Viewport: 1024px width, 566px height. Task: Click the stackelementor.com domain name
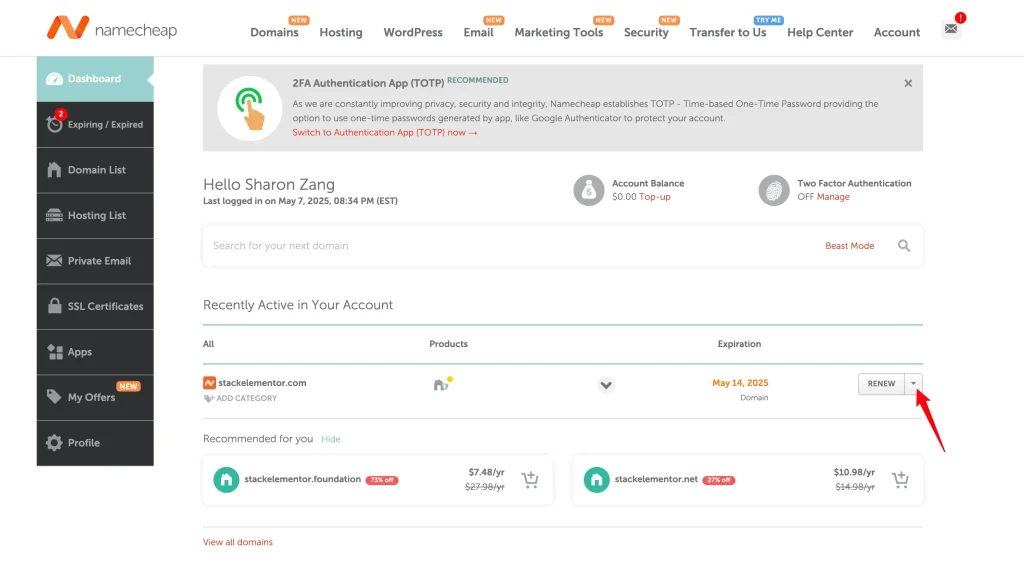click(x=262, y=383)
